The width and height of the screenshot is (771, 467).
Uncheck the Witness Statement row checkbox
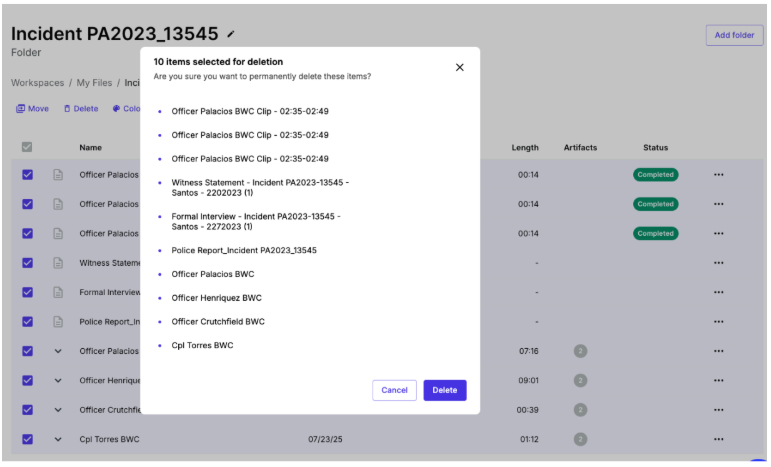coord(28,263)
